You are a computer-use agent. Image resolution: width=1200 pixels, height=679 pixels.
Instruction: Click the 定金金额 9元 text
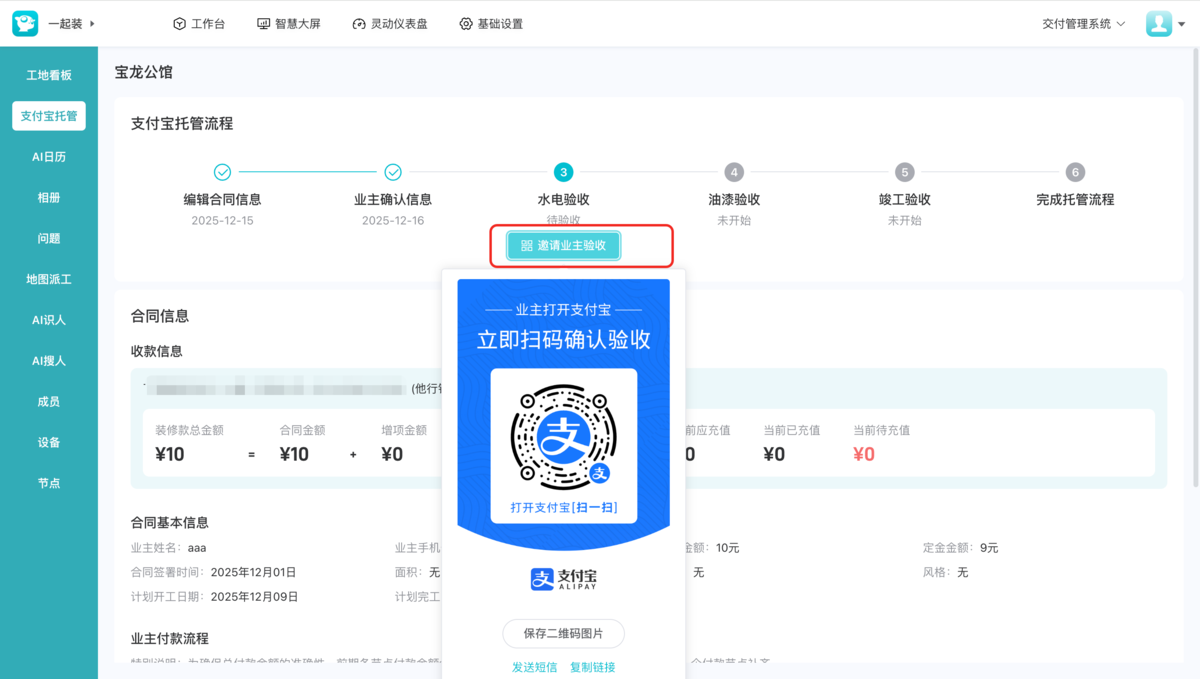click(961, 548)
